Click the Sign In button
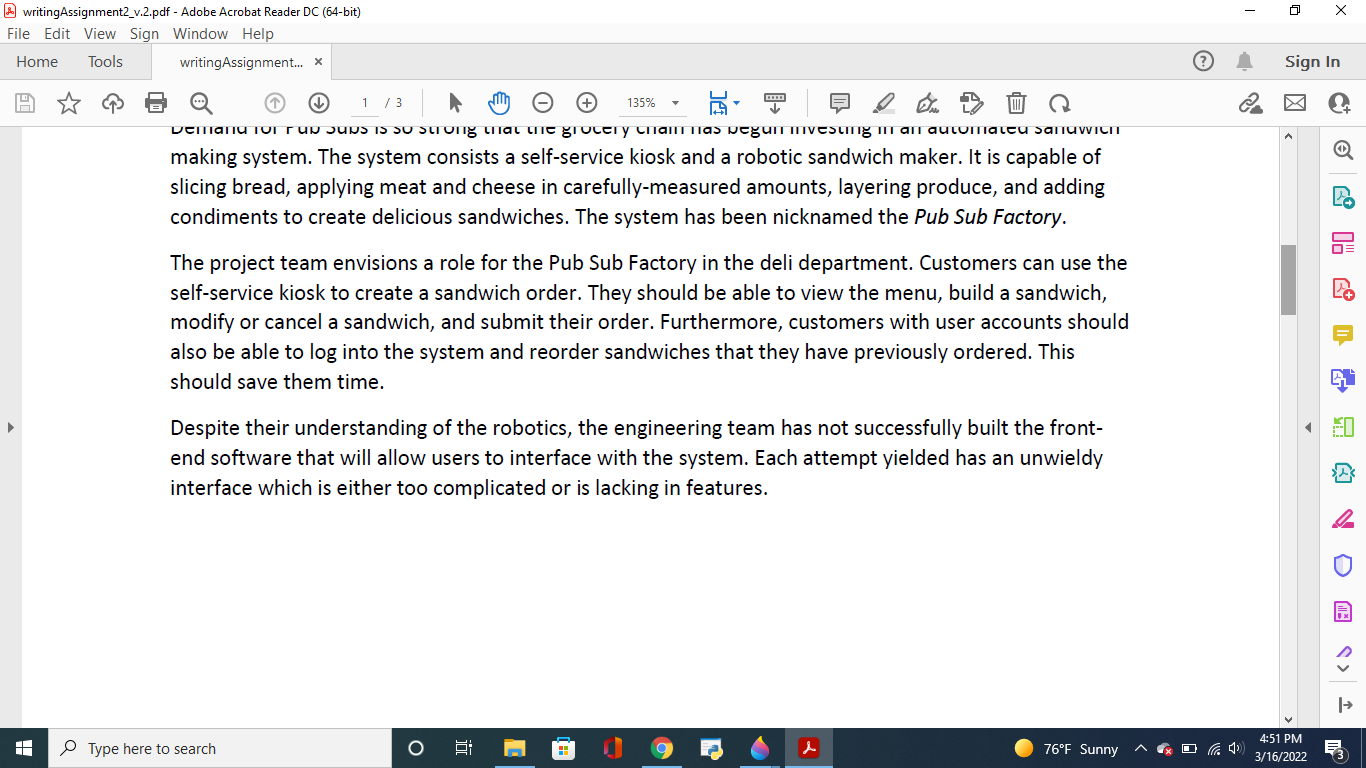1366x768 pixels. point(1312,61)
